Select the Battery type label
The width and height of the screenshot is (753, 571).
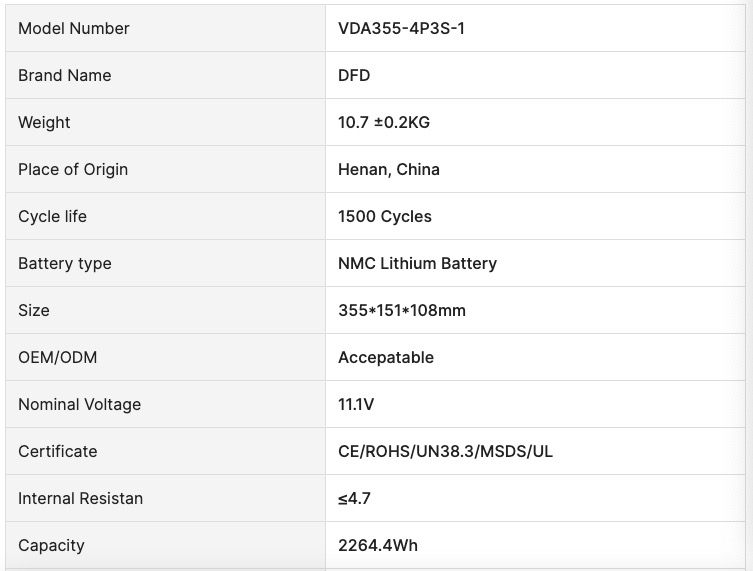tap(65, 264)
